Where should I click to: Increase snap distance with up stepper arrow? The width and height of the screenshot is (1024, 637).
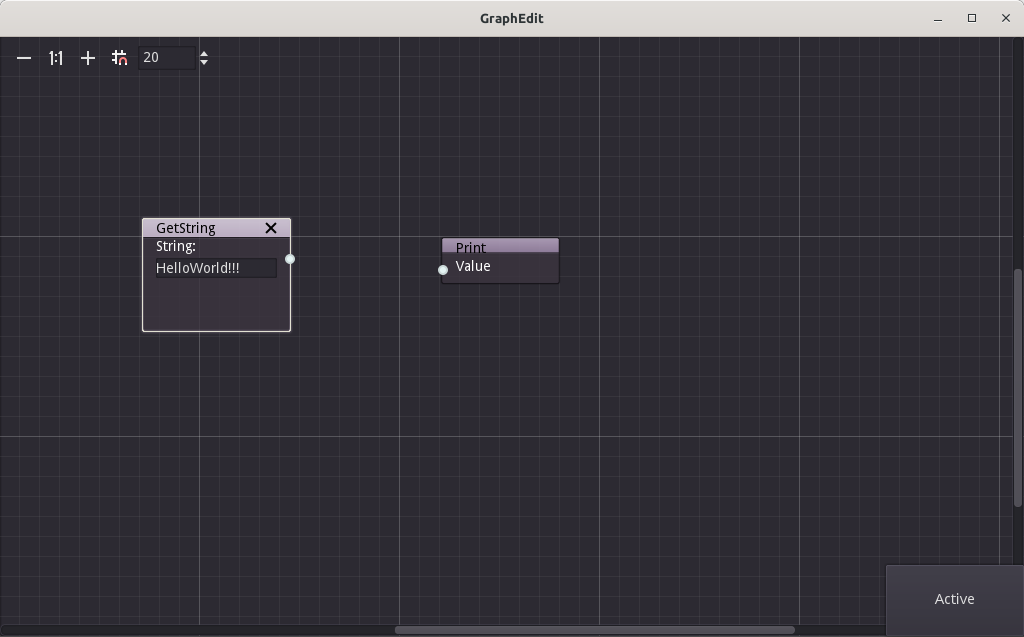pos(204,52)
